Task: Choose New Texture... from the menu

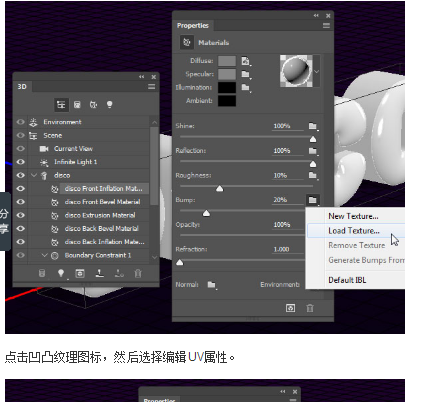Action: tap(353, 216)
